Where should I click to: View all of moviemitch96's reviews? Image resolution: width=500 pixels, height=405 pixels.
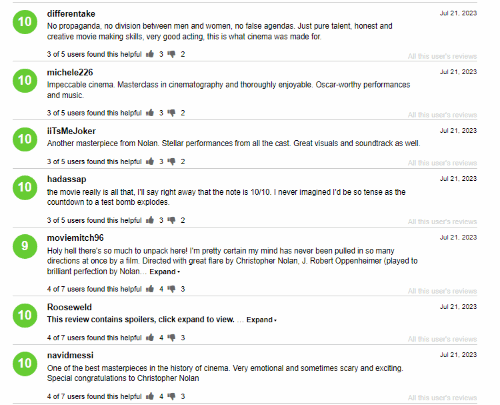click(x=442, y=291)
